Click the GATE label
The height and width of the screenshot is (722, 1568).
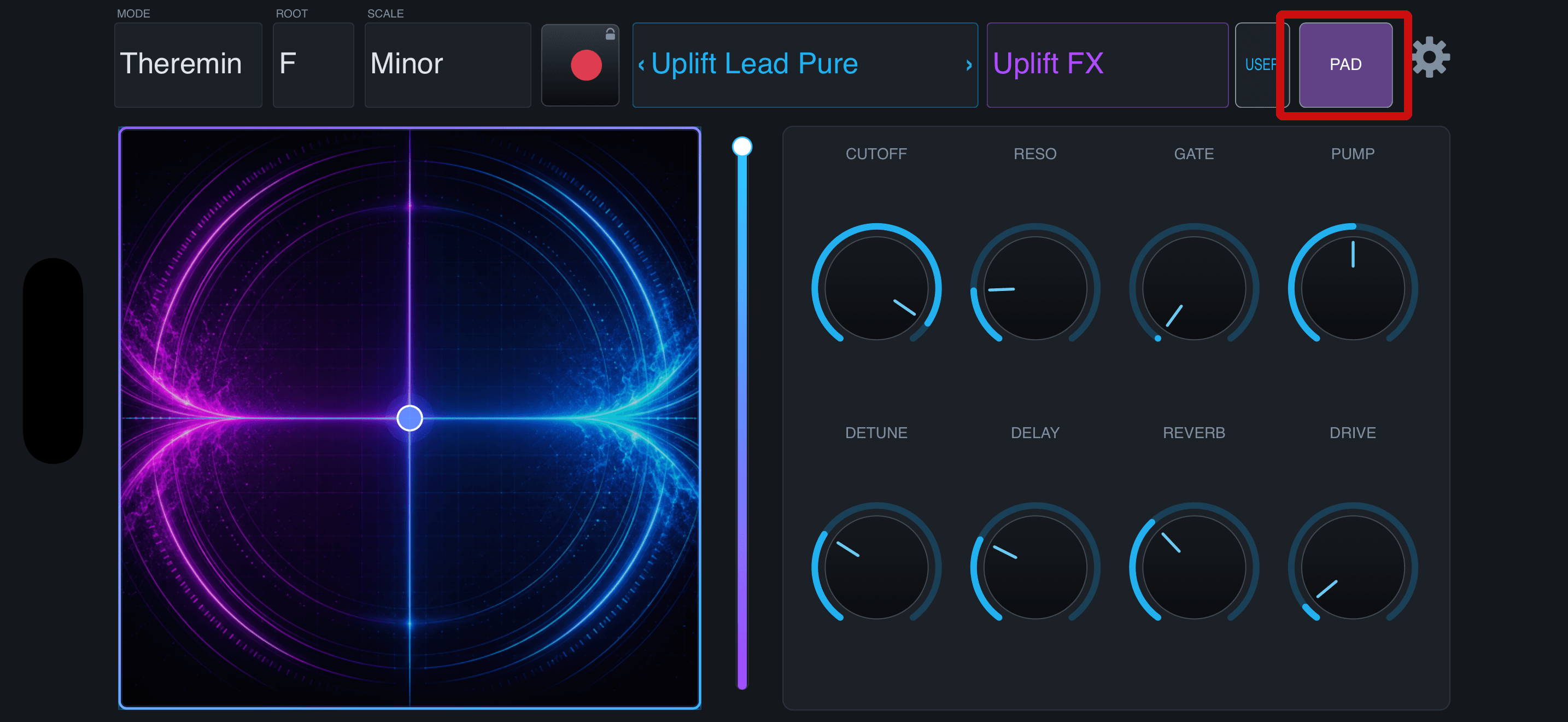point(1193,154)
